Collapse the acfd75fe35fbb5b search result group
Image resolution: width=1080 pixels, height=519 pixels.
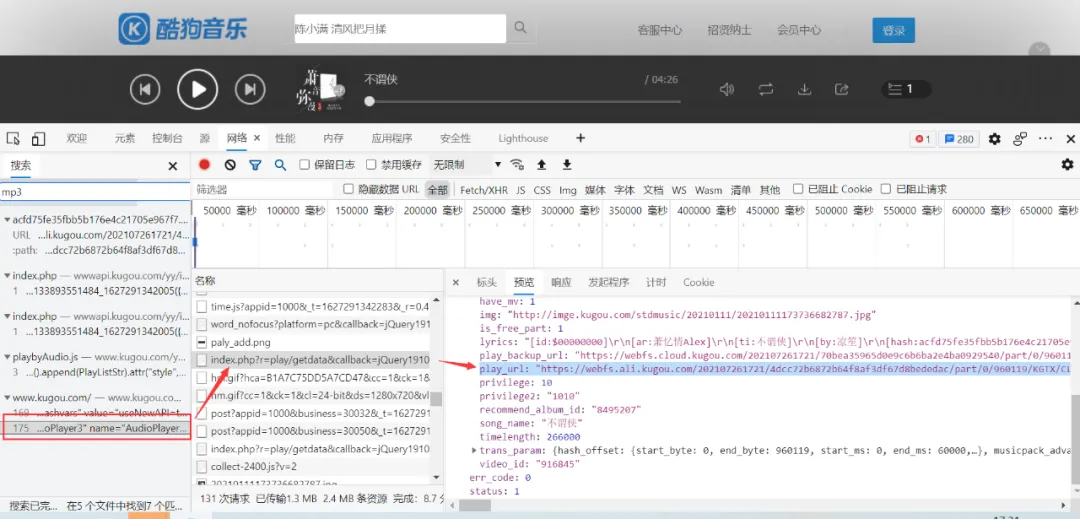click(8, 220)
